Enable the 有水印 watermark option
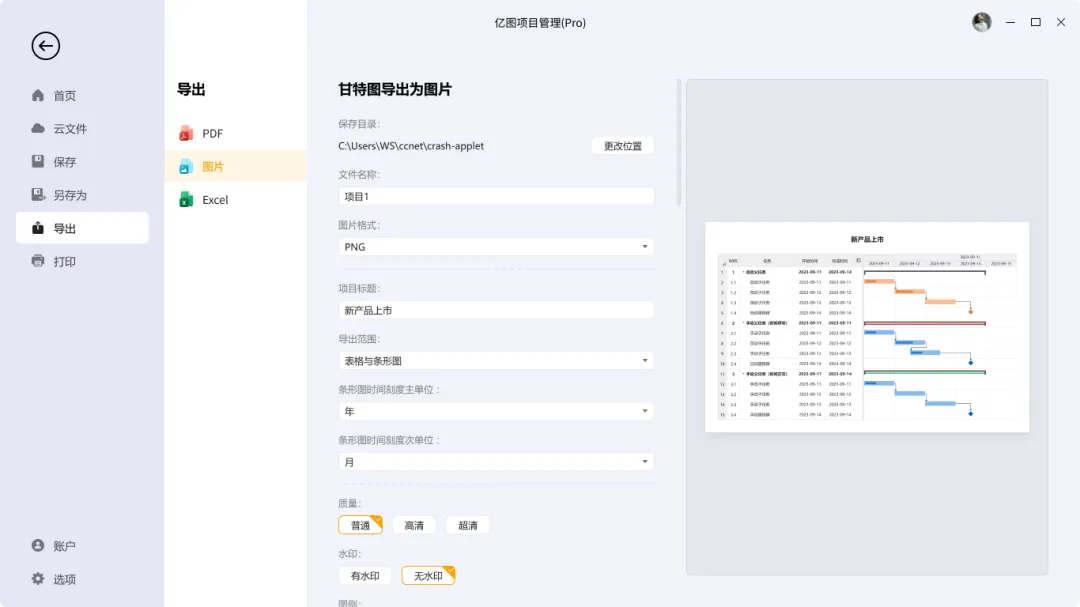Viewport: 1080px width, 607px height. [365, 576]
